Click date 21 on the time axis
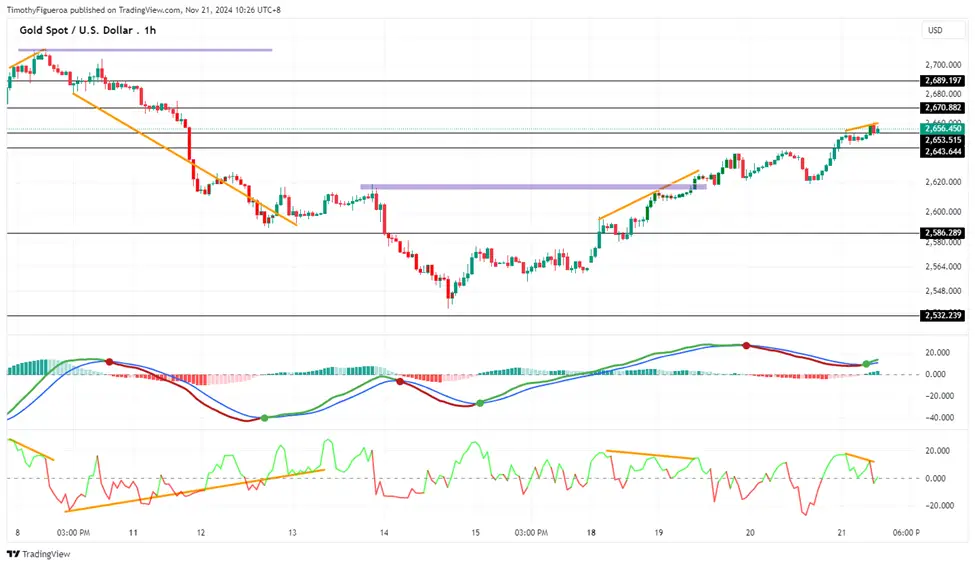 [x=842, y=532]
